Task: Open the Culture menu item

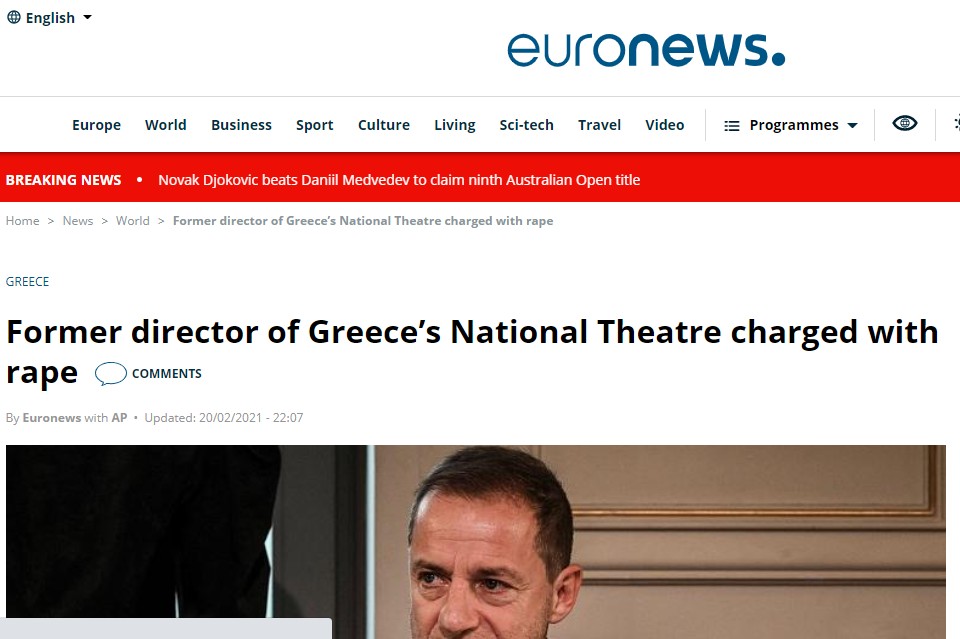Action: tap(383, 125)
